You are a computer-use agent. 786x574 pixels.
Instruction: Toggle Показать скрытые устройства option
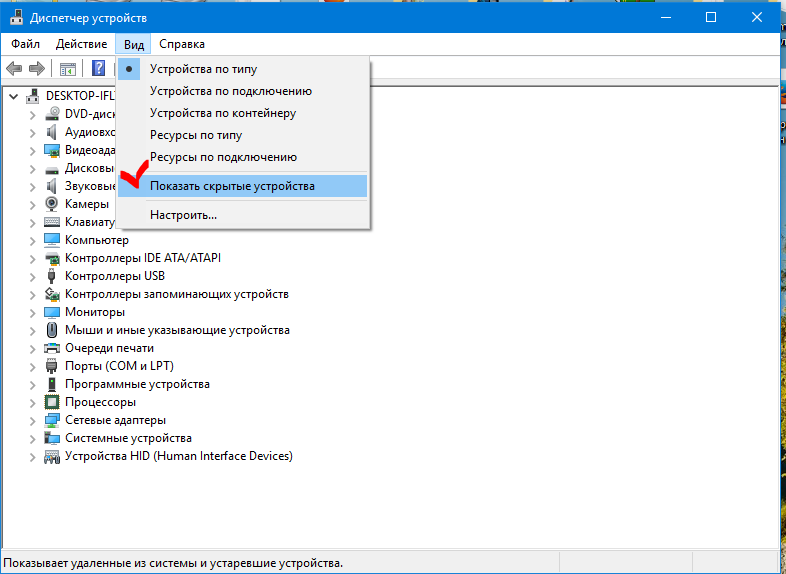tap(243, 186)
